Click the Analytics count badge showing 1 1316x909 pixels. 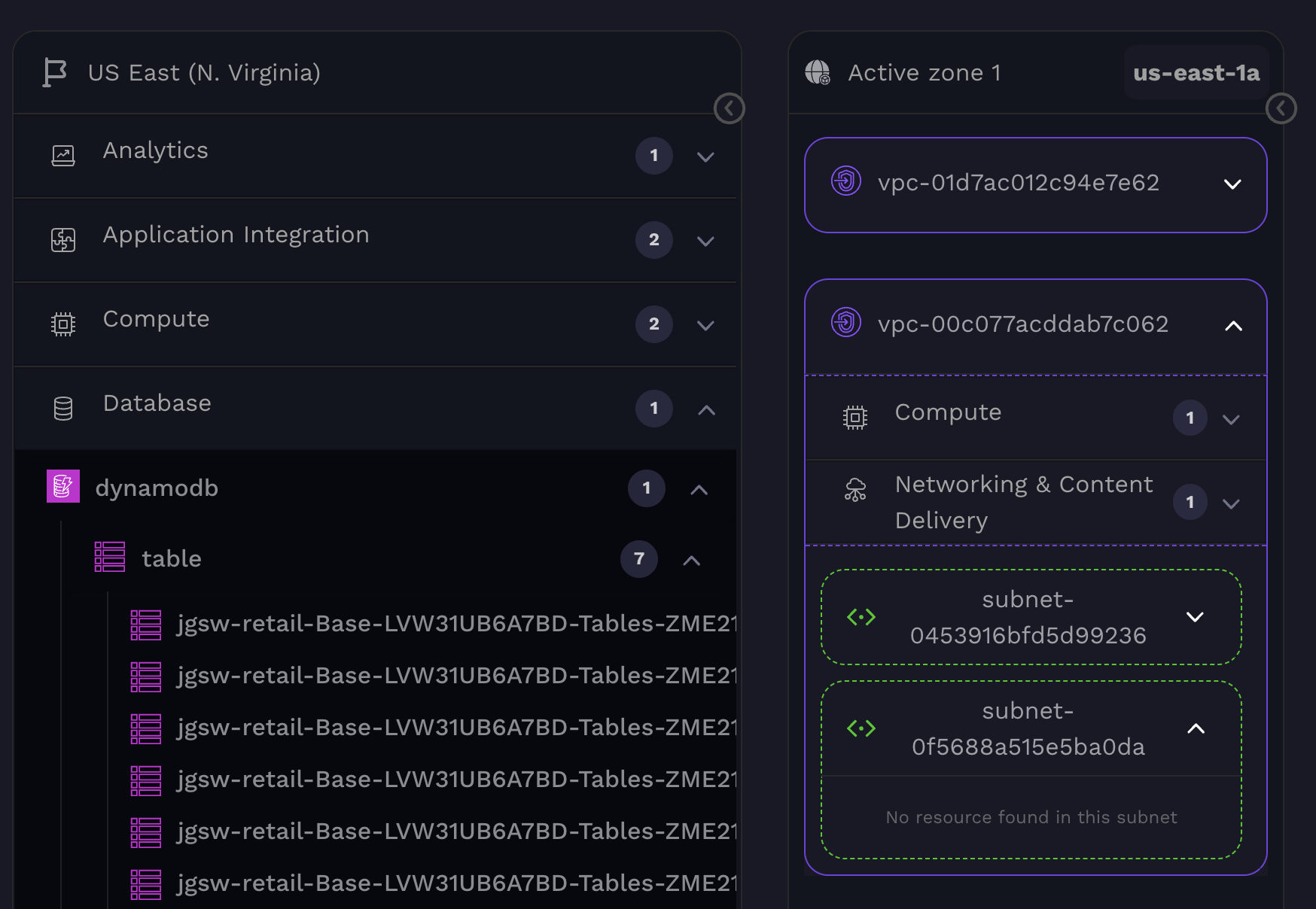pos(654,156)
